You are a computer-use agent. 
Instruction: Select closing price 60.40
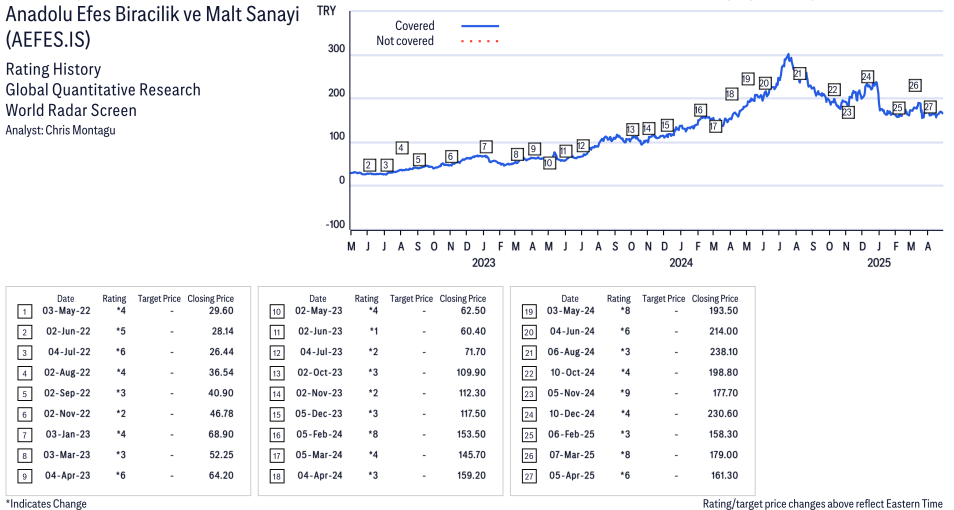[x=473, y=332]
